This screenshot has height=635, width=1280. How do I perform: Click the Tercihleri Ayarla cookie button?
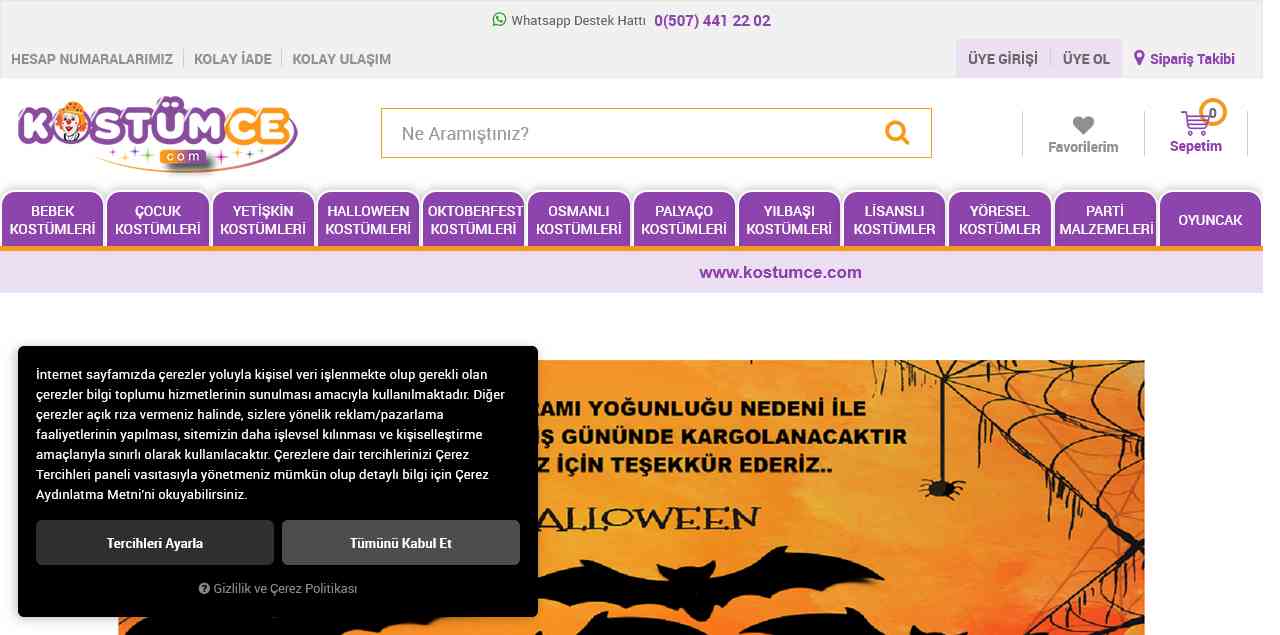(x=155, y=543)
